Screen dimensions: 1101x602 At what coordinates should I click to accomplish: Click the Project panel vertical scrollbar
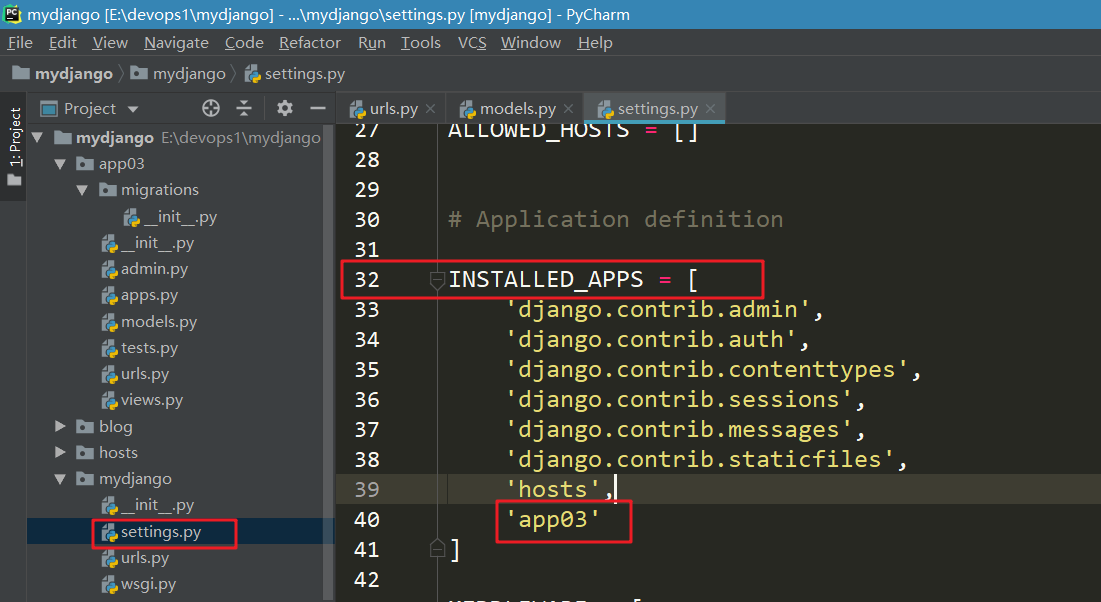328,362
